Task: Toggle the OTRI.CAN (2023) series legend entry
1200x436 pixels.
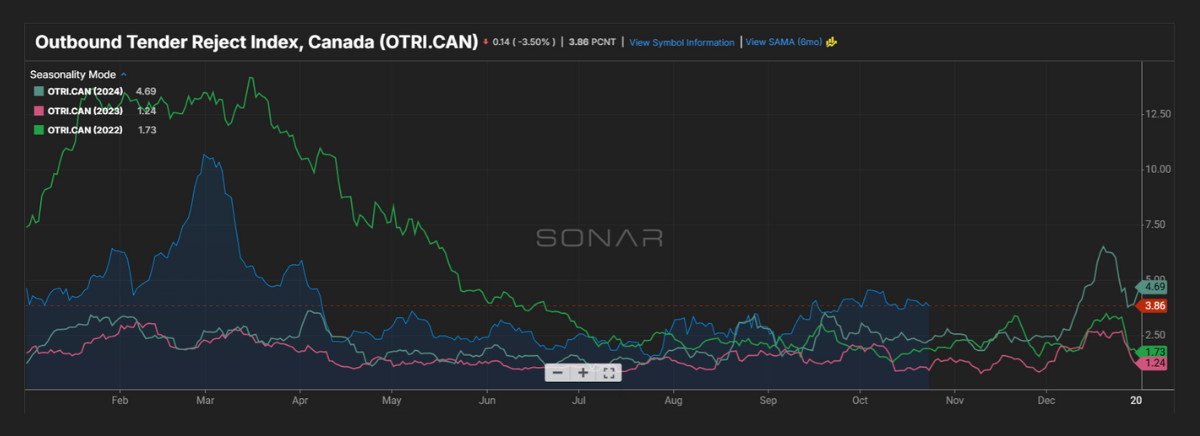Action: tap(85, 111)
